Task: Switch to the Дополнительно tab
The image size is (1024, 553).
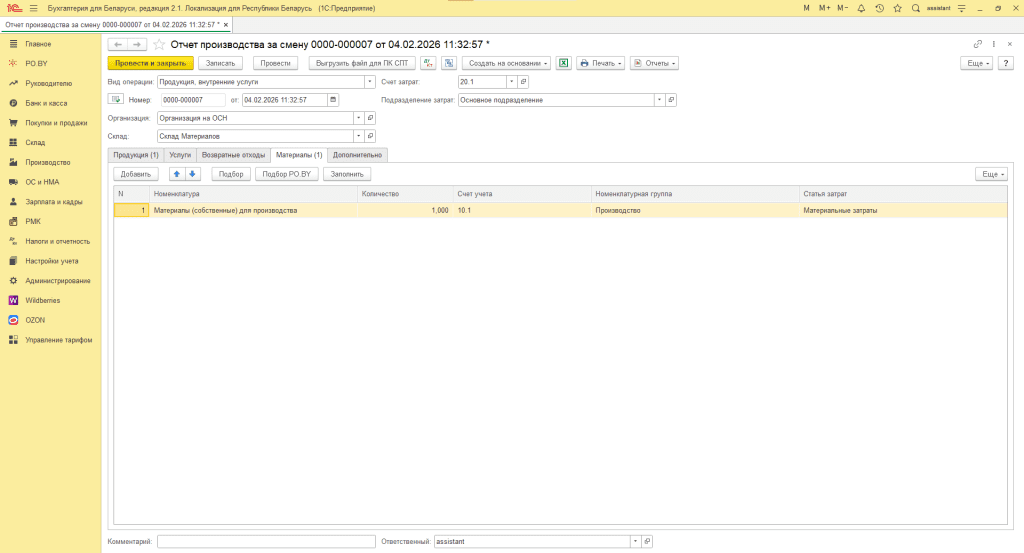Action: pos(357,155)
